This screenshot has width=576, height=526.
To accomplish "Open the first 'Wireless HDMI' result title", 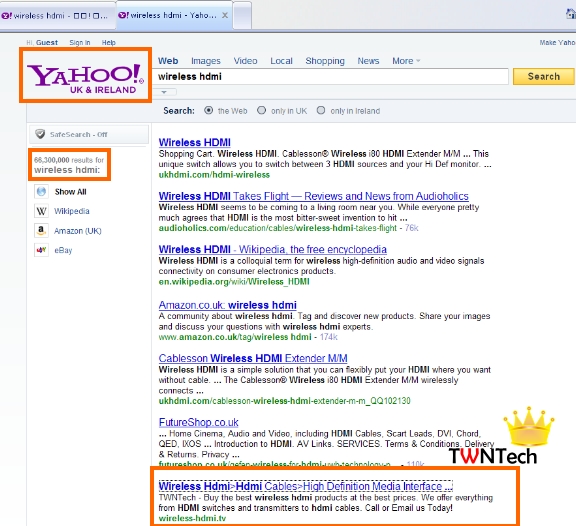I will (x=195, y=143).
